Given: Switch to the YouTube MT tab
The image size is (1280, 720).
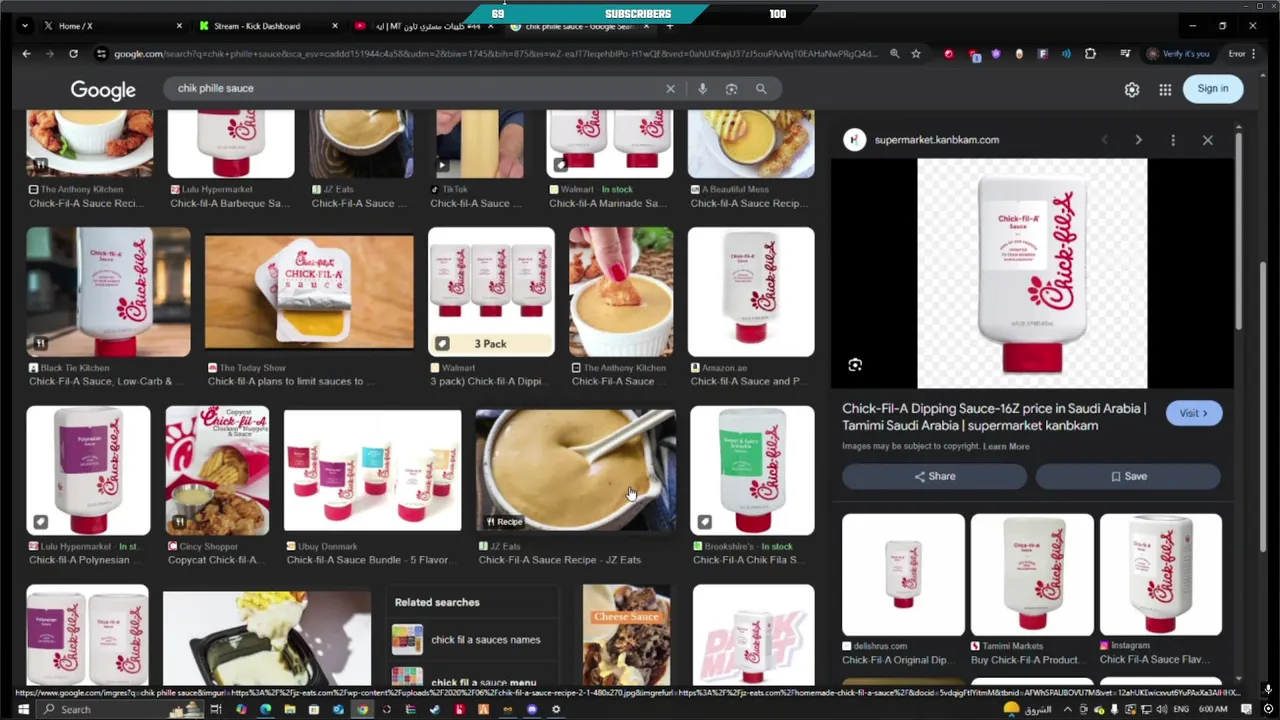Looking at the screenshot, I should (424, 26).
